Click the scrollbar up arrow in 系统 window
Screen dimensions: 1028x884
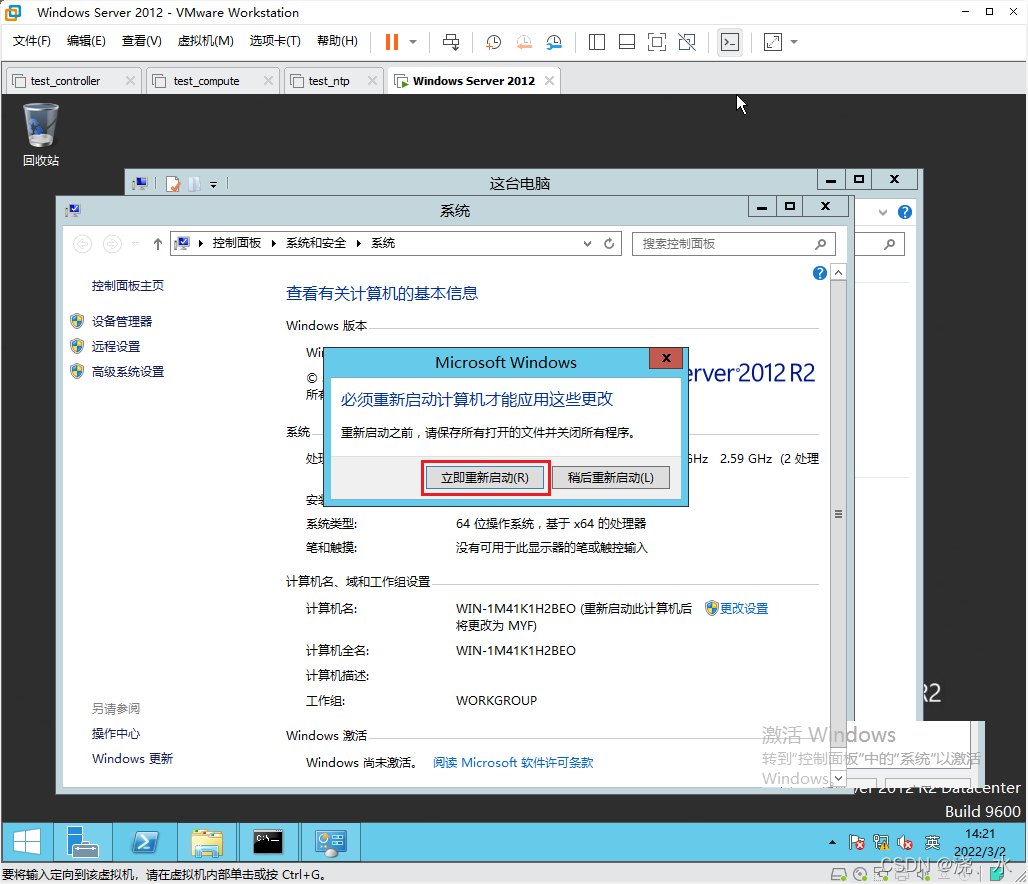(838, 272)
